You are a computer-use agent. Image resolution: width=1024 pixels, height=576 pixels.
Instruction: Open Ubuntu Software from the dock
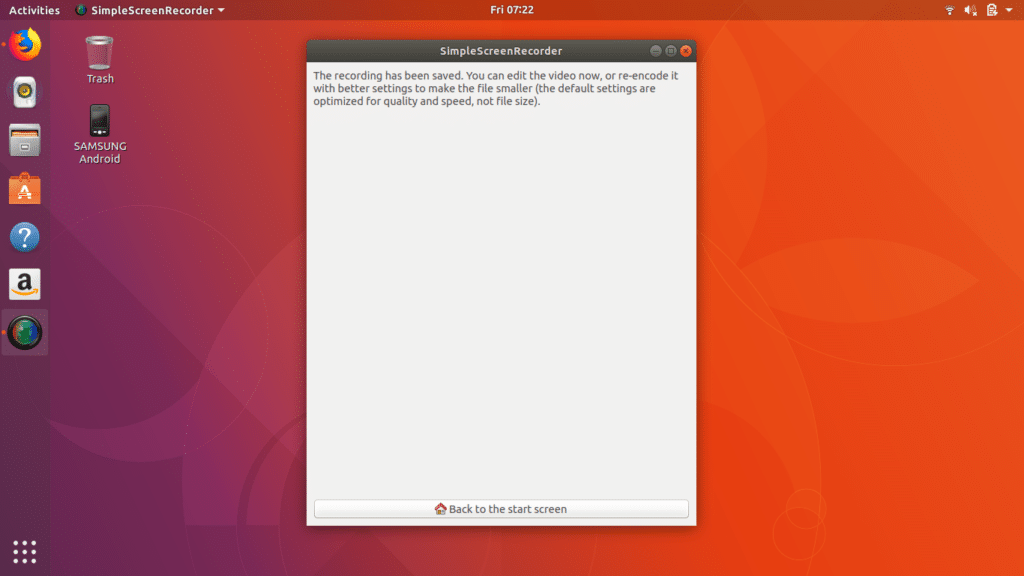[x=24, y=188]
